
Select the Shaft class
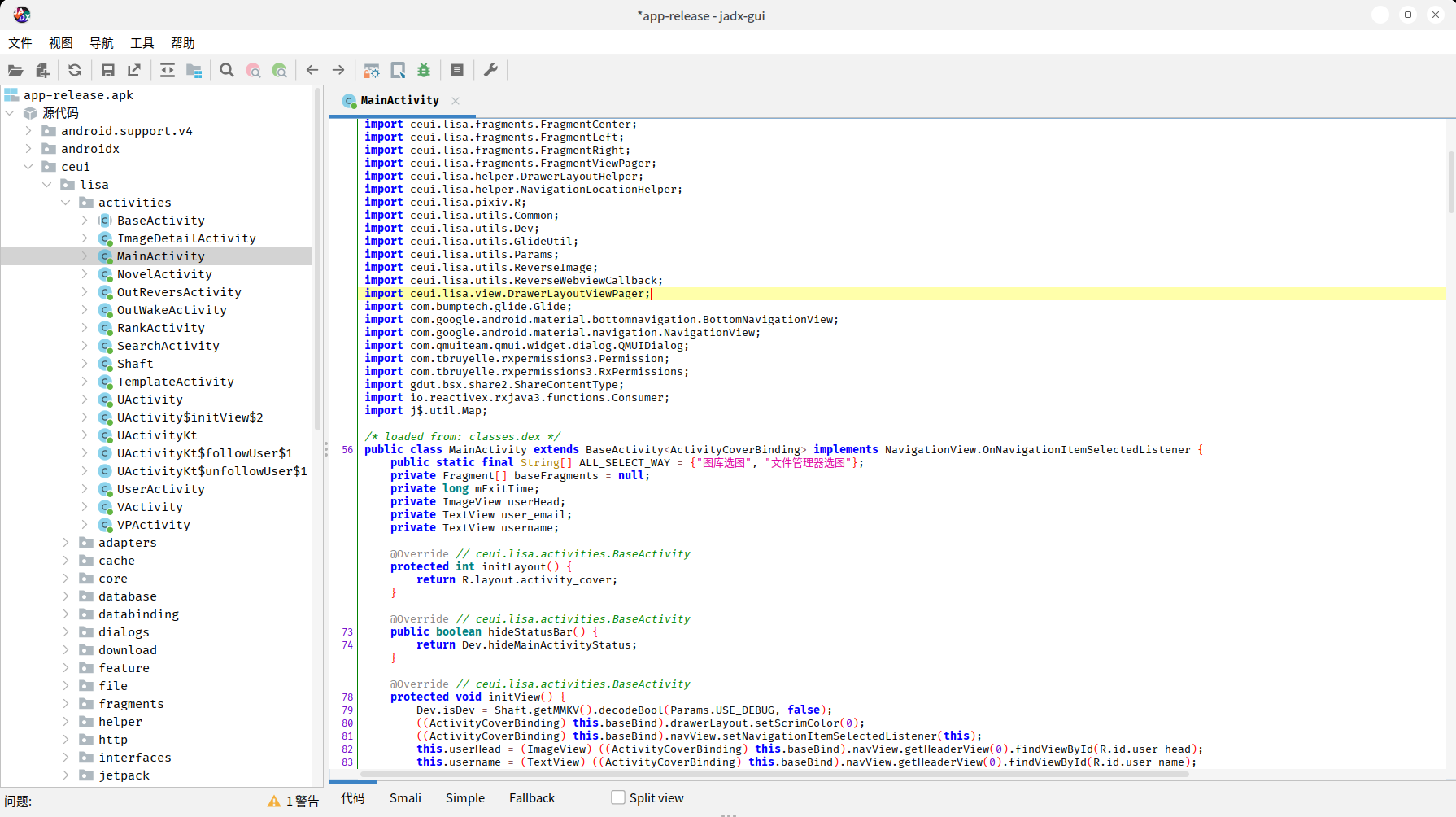[x=134, y=364]
